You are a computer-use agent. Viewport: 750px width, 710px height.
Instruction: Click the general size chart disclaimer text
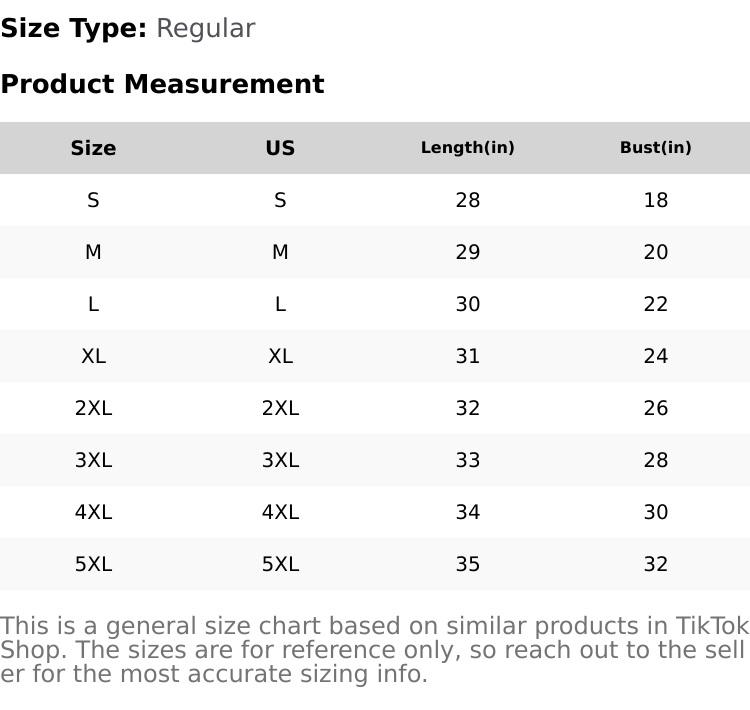pyautogui.click(x=374, y=650)
